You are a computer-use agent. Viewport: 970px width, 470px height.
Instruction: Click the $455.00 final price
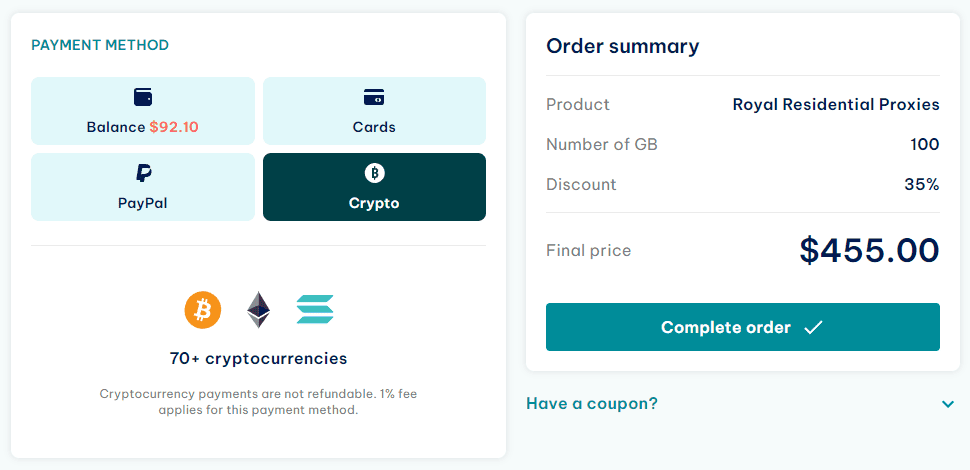[869, 250]
